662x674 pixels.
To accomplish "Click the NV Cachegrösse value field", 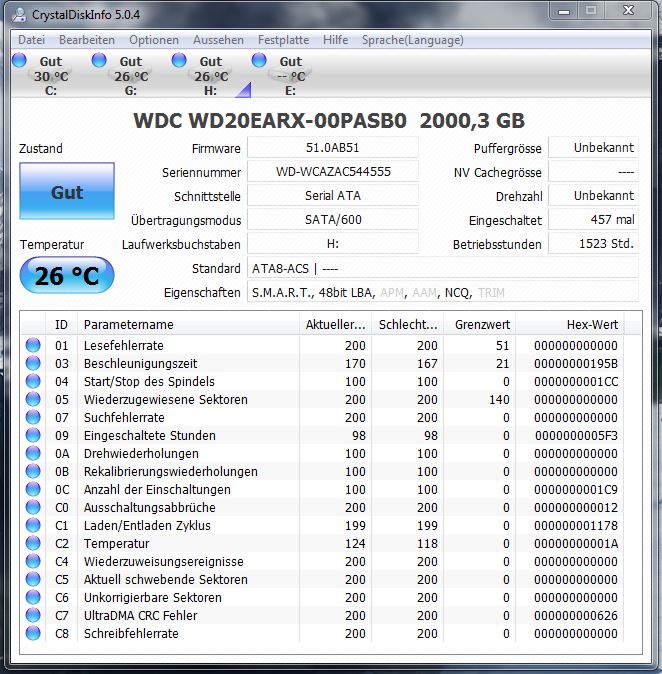I will click(x=594, y=172).
